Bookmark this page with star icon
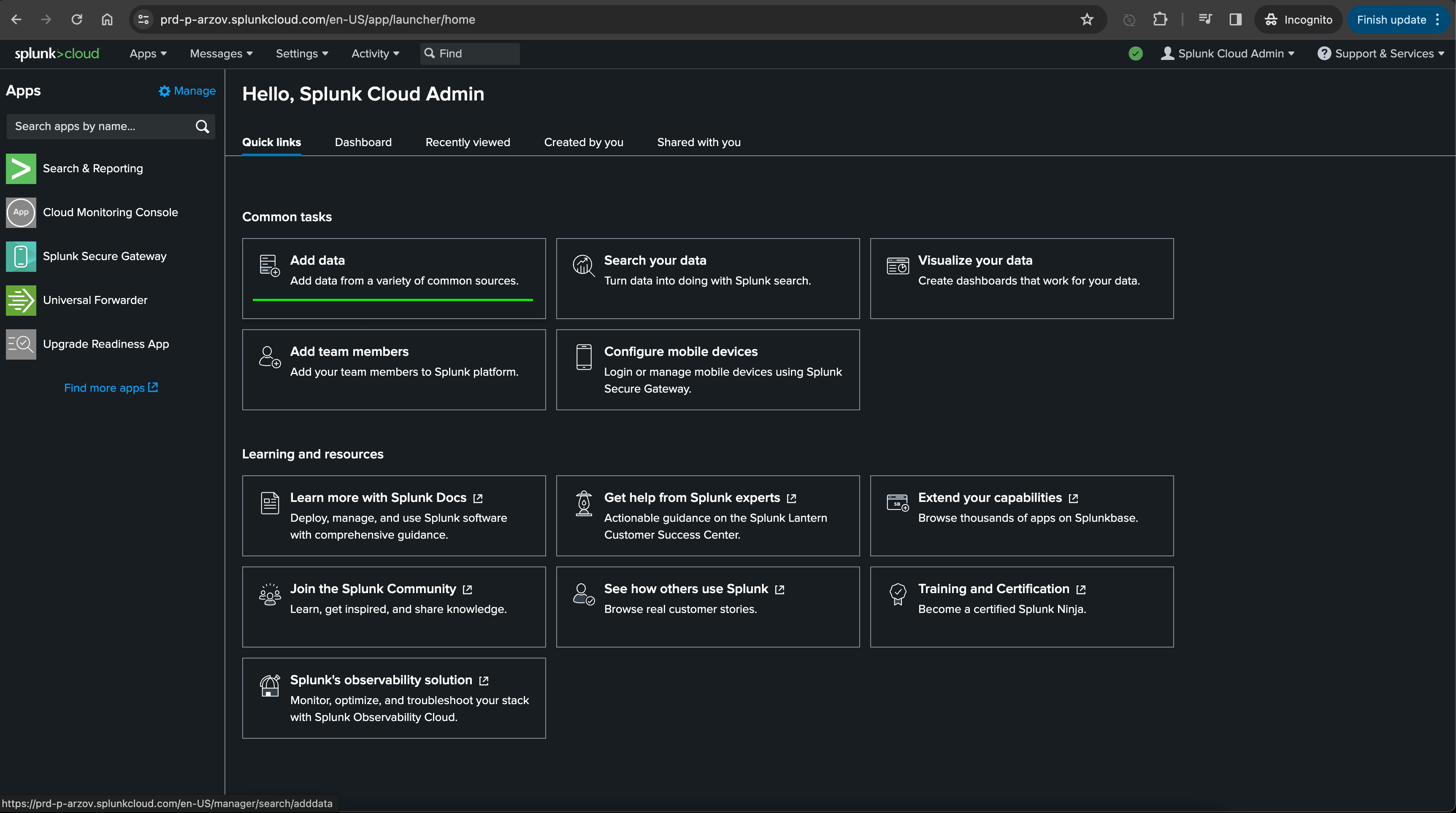Screen dimensions: 1456x813 [x=1087, y=20]
